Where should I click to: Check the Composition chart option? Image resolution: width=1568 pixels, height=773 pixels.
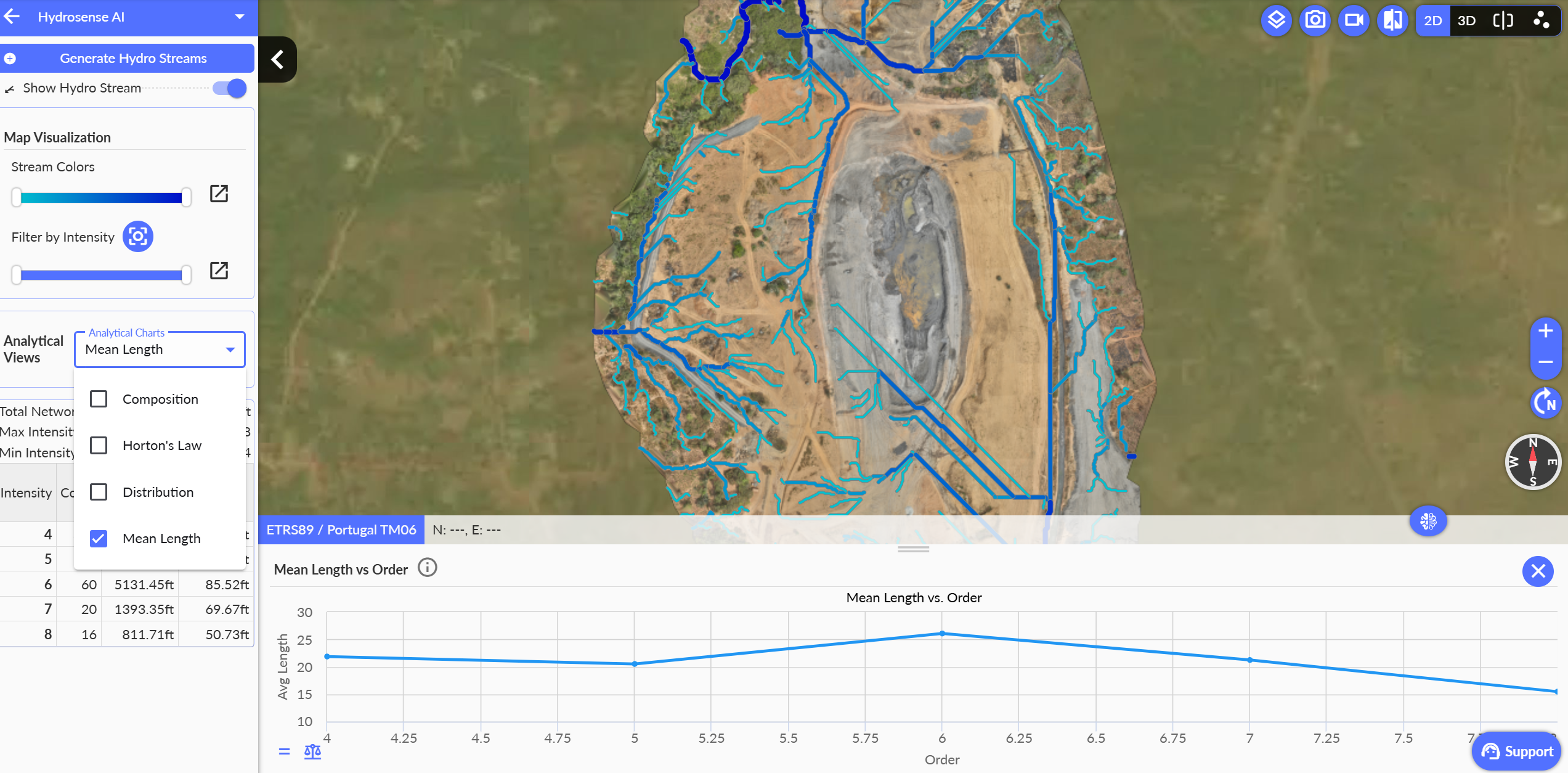click(x=99, y=399)
